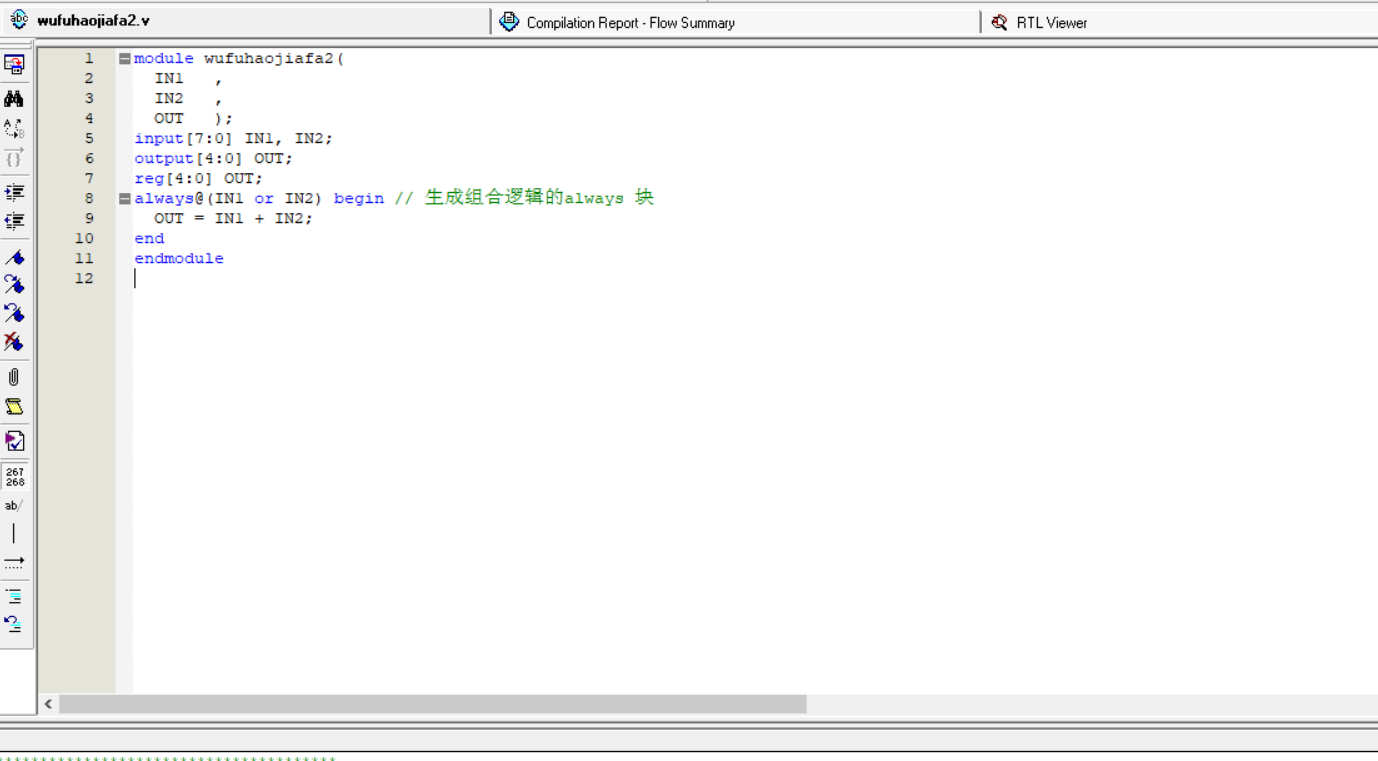Click 'IN1' port declaration on line 2
The image size is (1378, 761).
click(169, 78)
